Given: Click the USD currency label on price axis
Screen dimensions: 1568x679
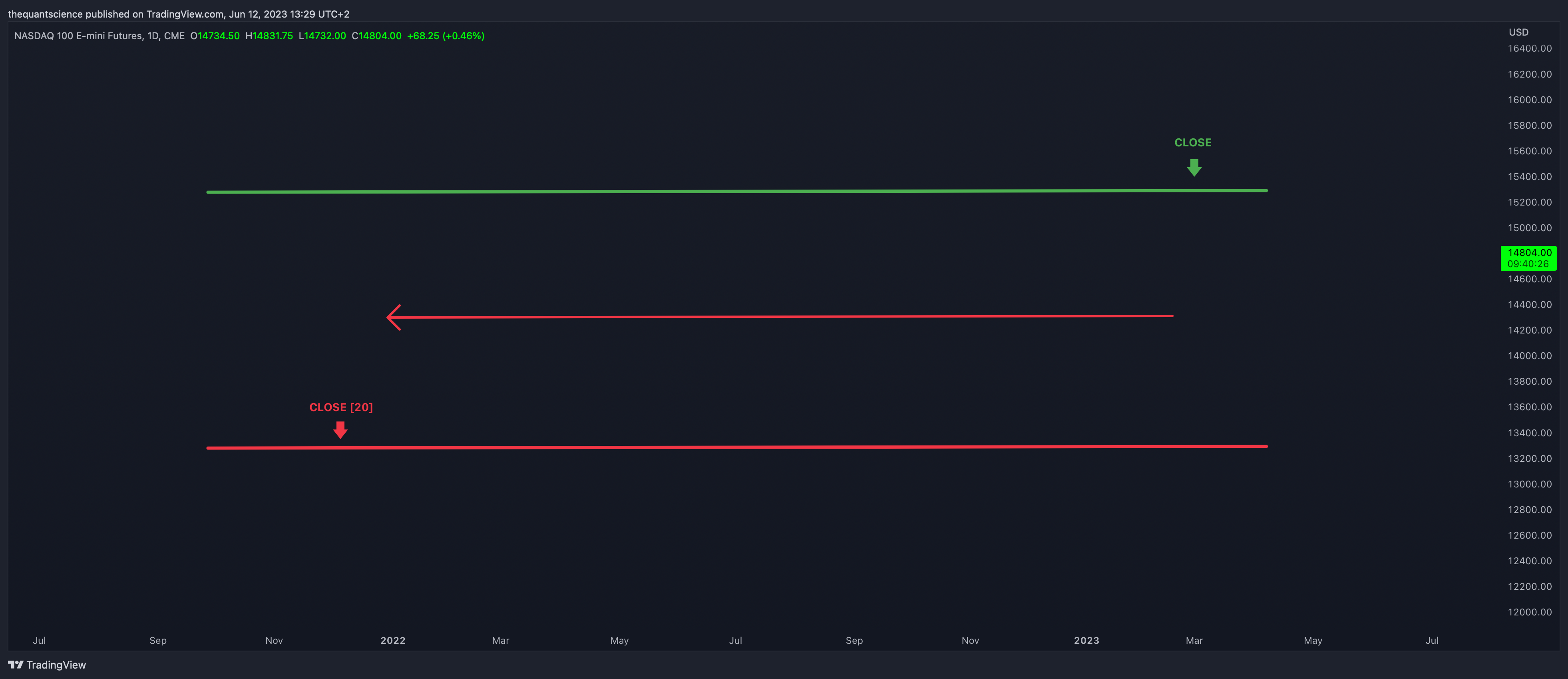Looking at the screenshot, I should pos(1518,32).
